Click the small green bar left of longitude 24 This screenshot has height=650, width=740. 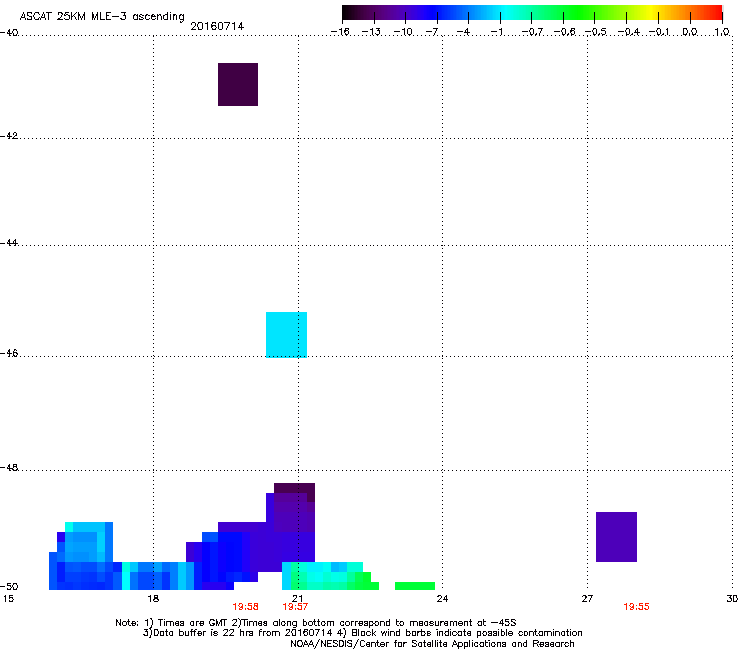coord(415,586)
